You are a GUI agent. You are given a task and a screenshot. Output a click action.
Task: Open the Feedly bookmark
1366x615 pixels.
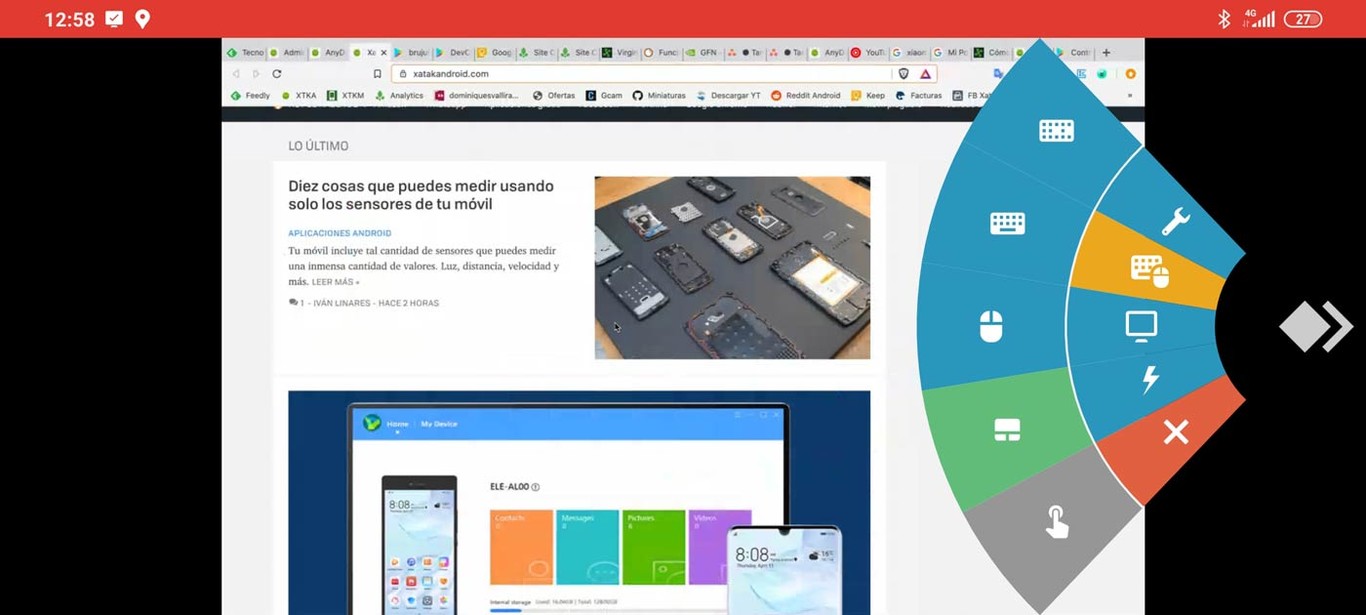click(251, 96)
